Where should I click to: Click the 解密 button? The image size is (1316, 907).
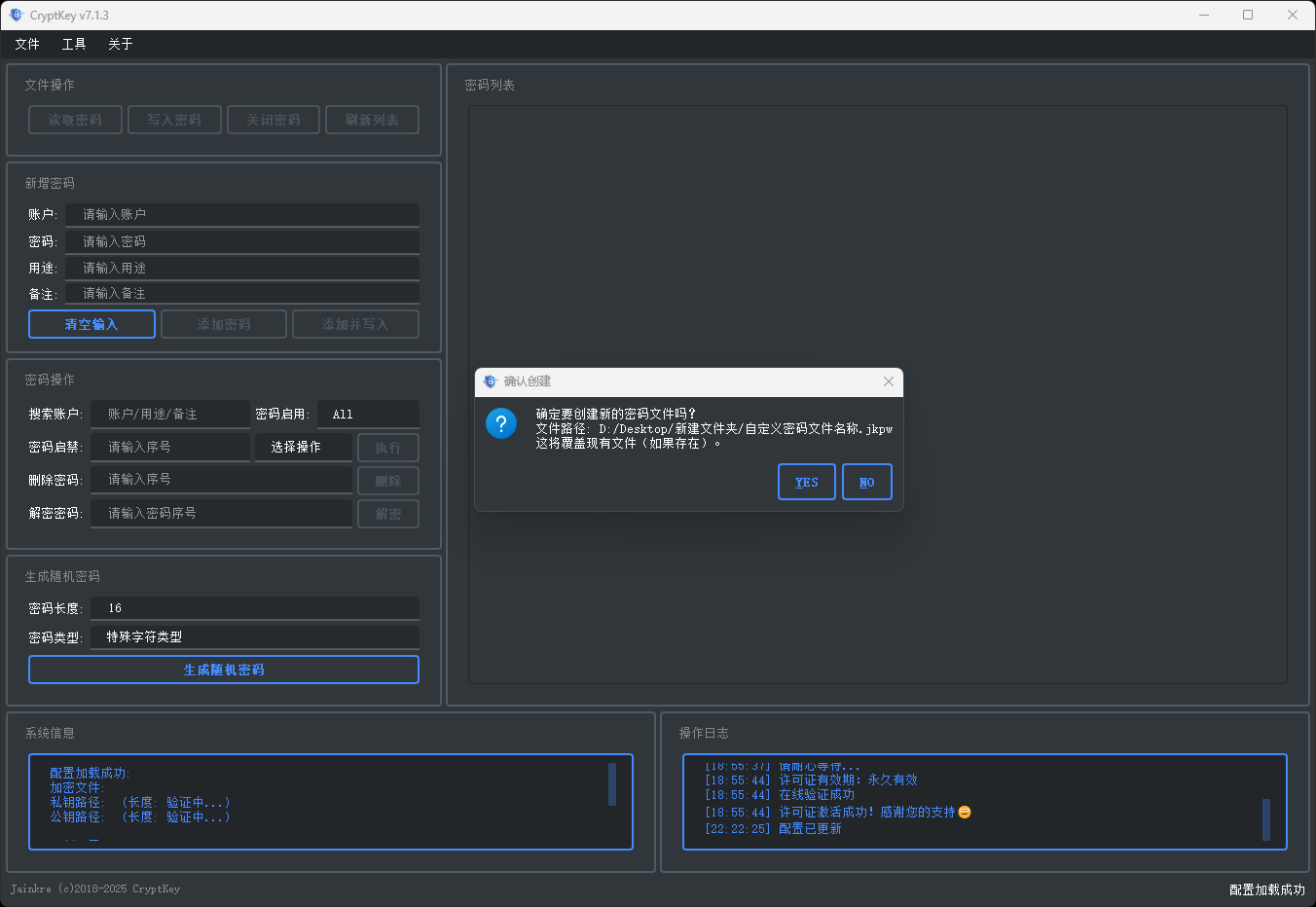tap(388, 514)
